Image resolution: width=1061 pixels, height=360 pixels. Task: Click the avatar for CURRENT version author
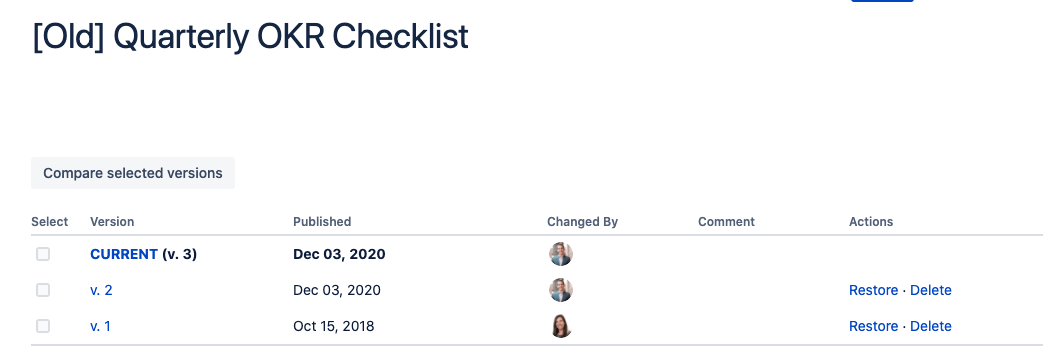[x=560, y=254]
